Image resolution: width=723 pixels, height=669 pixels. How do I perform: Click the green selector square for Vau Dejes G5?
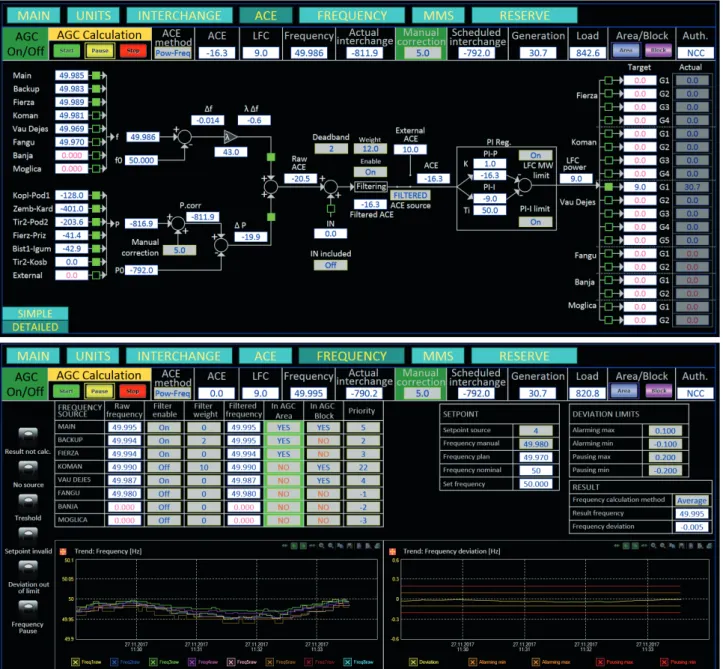pyautogui.click(x=609, y=240)
